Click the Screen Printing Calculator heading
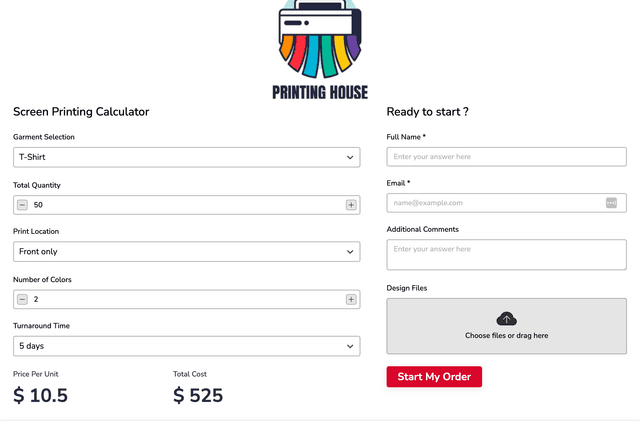The height and width of the screenshot is (422, 640). pyautogui.click(x=81, y=112)
